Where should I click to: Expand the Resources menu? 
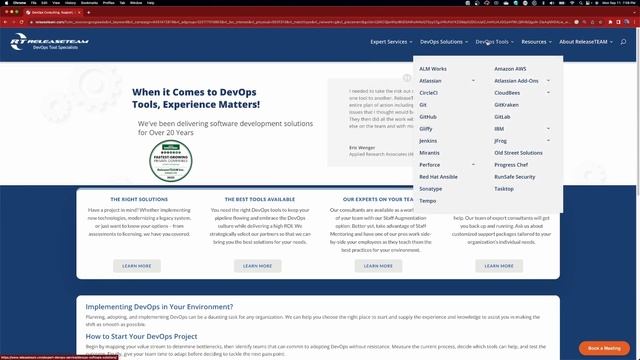tap(536, 42)
